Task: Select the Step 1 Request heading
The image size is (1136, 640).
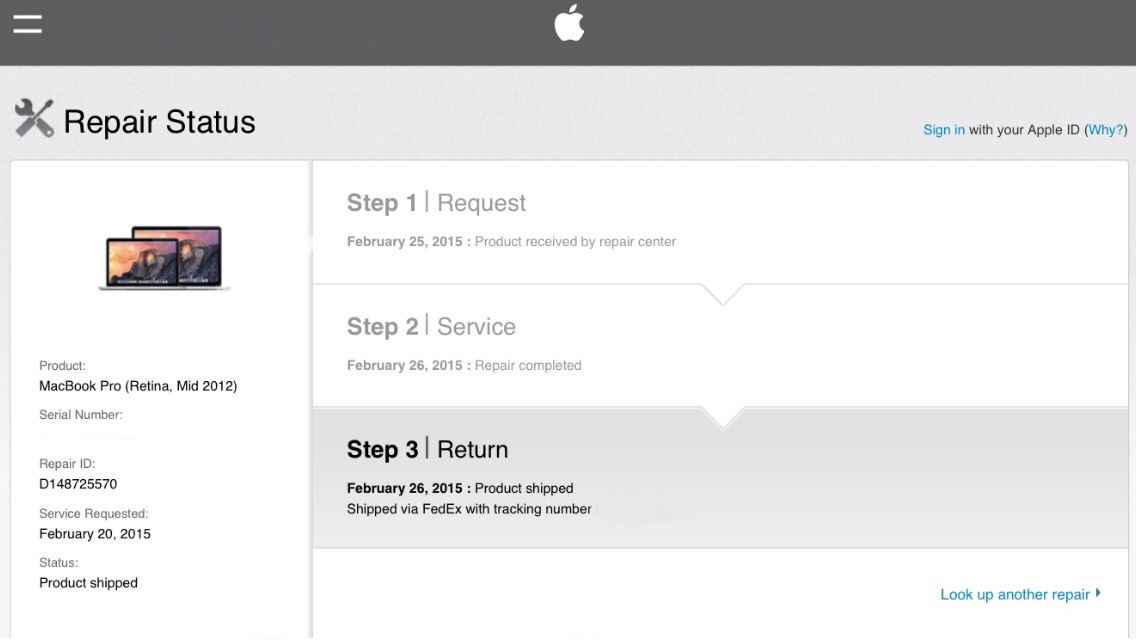Action: tap(436, 203)
